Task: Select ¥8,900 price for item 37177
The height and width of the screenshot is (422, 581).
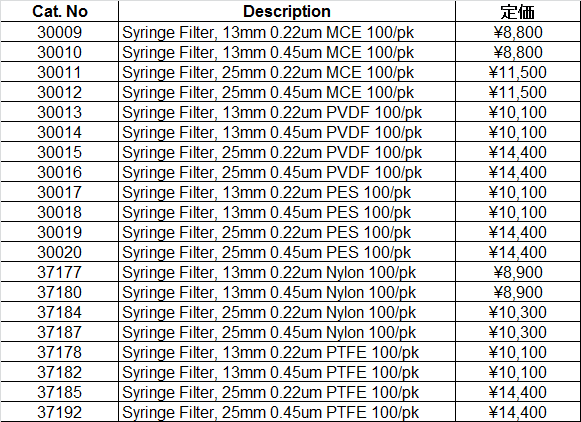Action: click(518, 272)
